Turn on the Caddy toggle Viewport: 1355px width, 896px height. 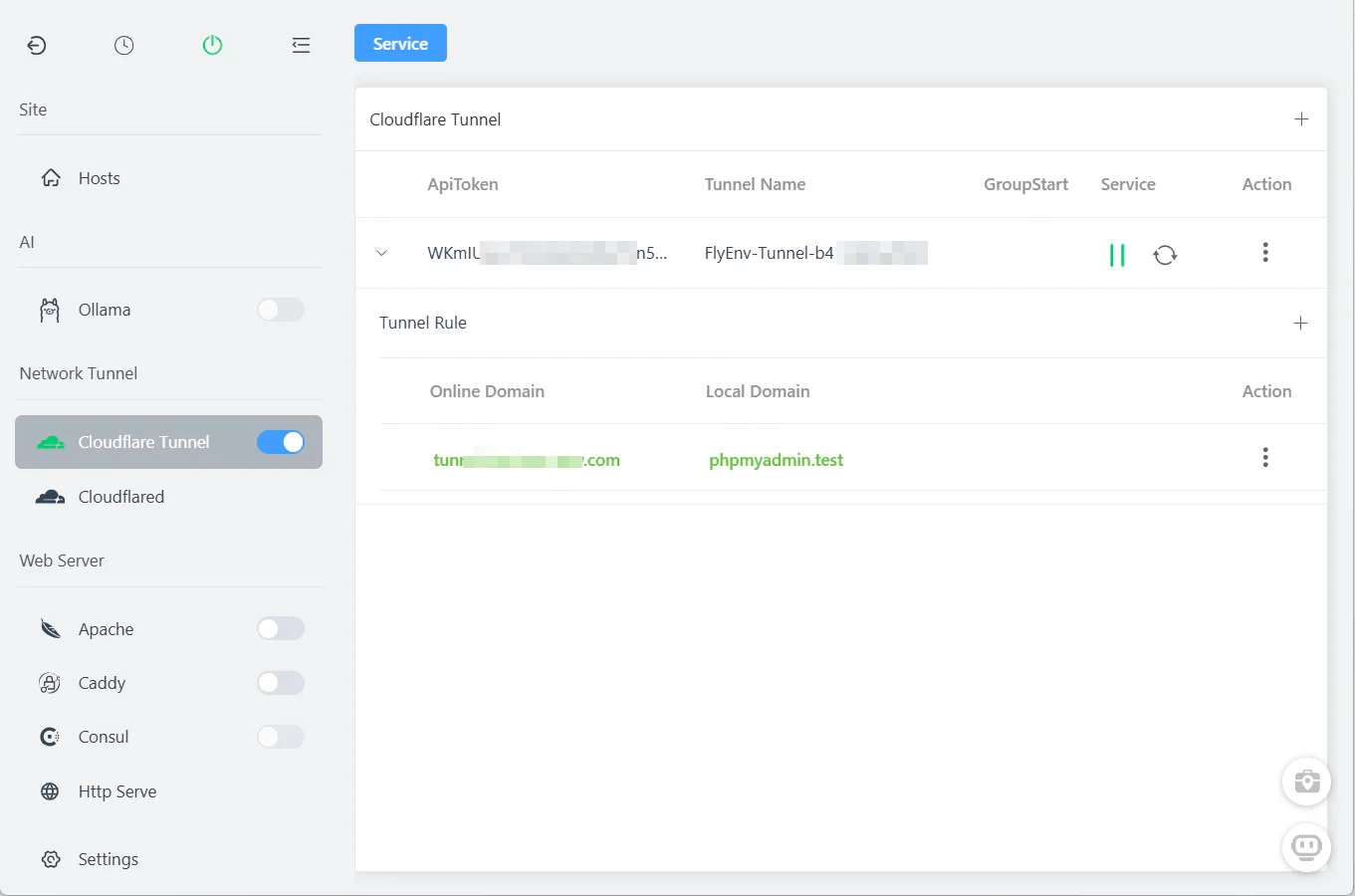pyautogui.click(x=281, y=683)
